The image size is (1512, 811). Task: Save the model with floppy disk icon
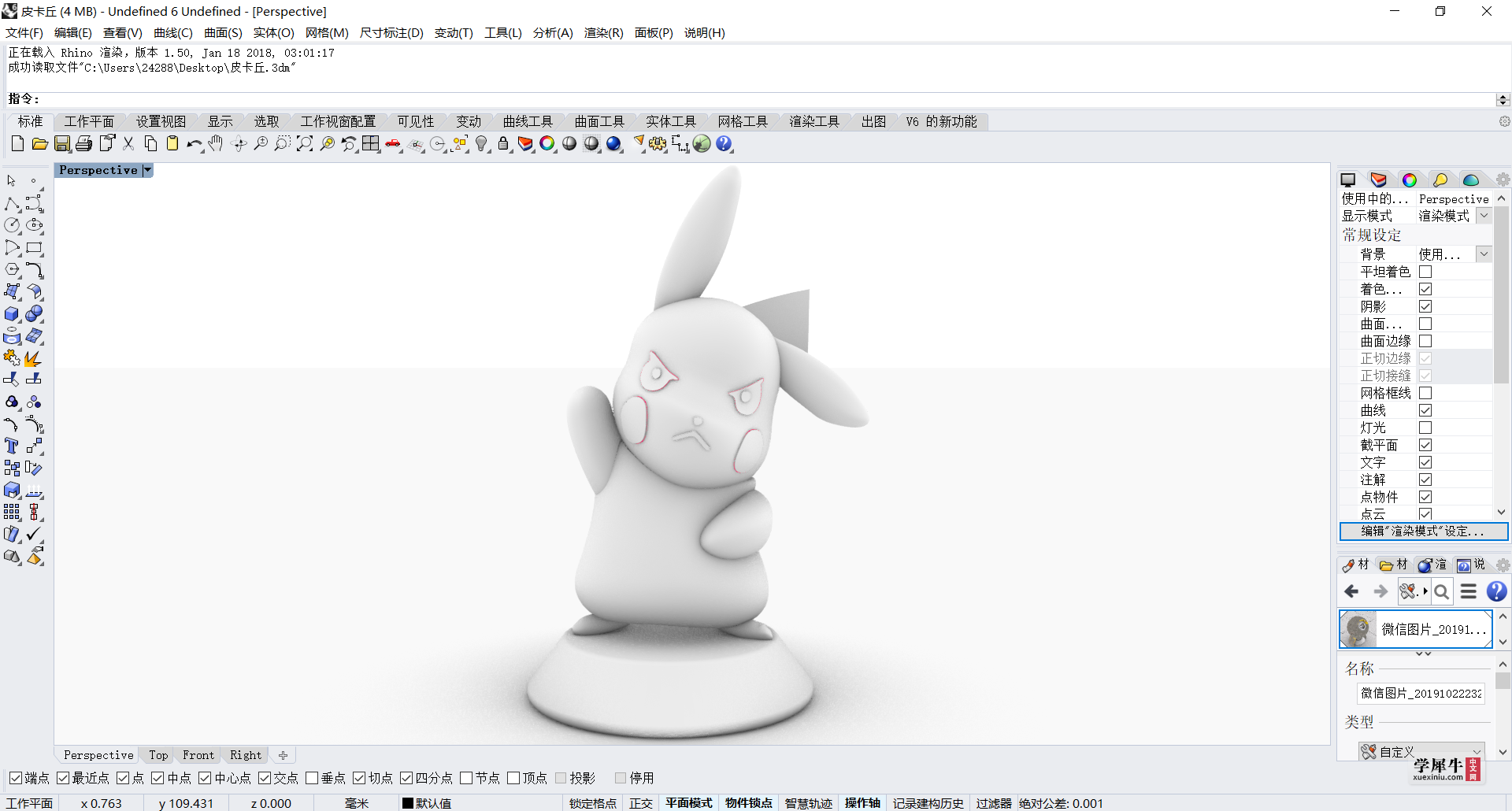[61, 143]
